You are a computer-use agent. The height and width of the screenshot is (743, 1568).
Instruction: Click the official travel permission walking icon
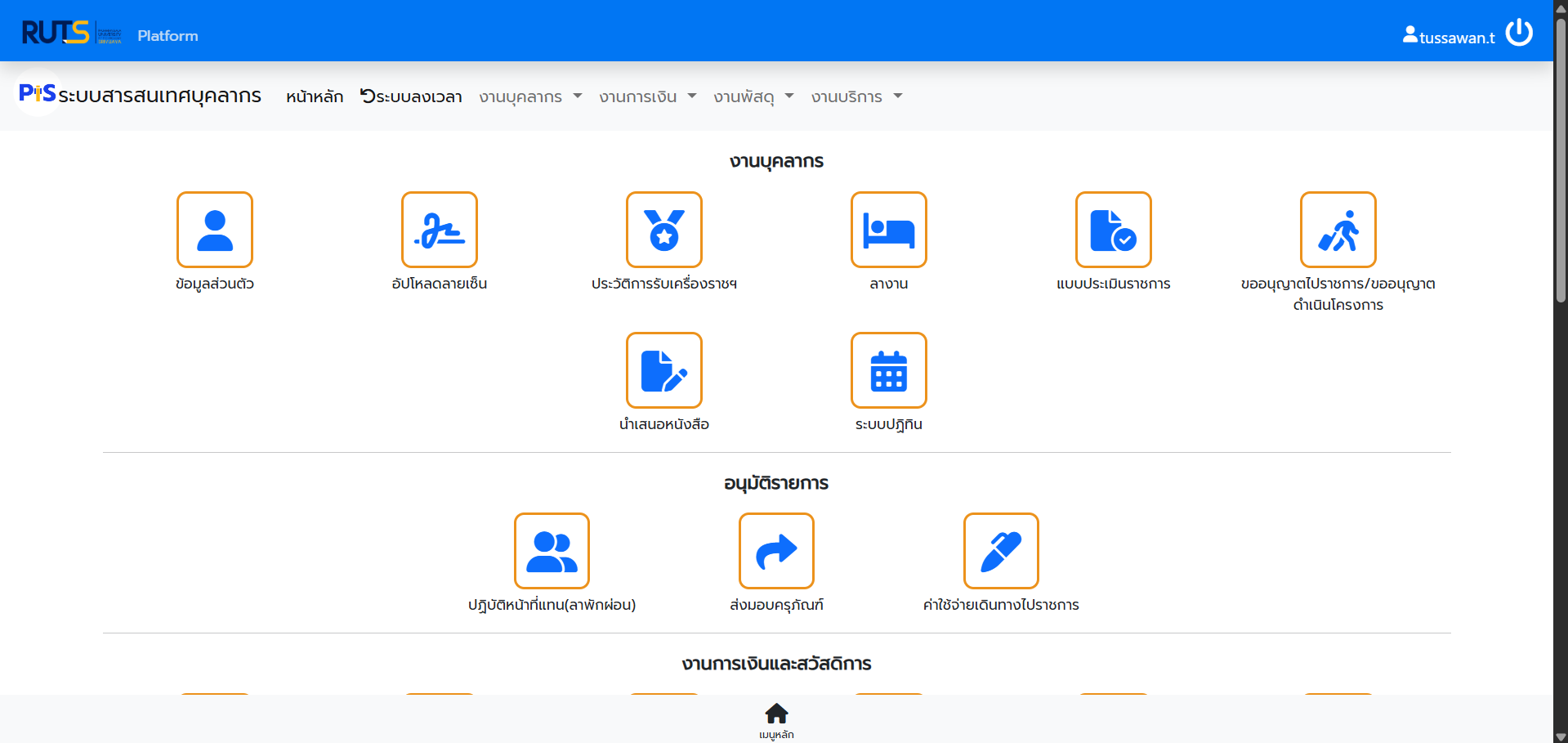tap(1338, 230)
